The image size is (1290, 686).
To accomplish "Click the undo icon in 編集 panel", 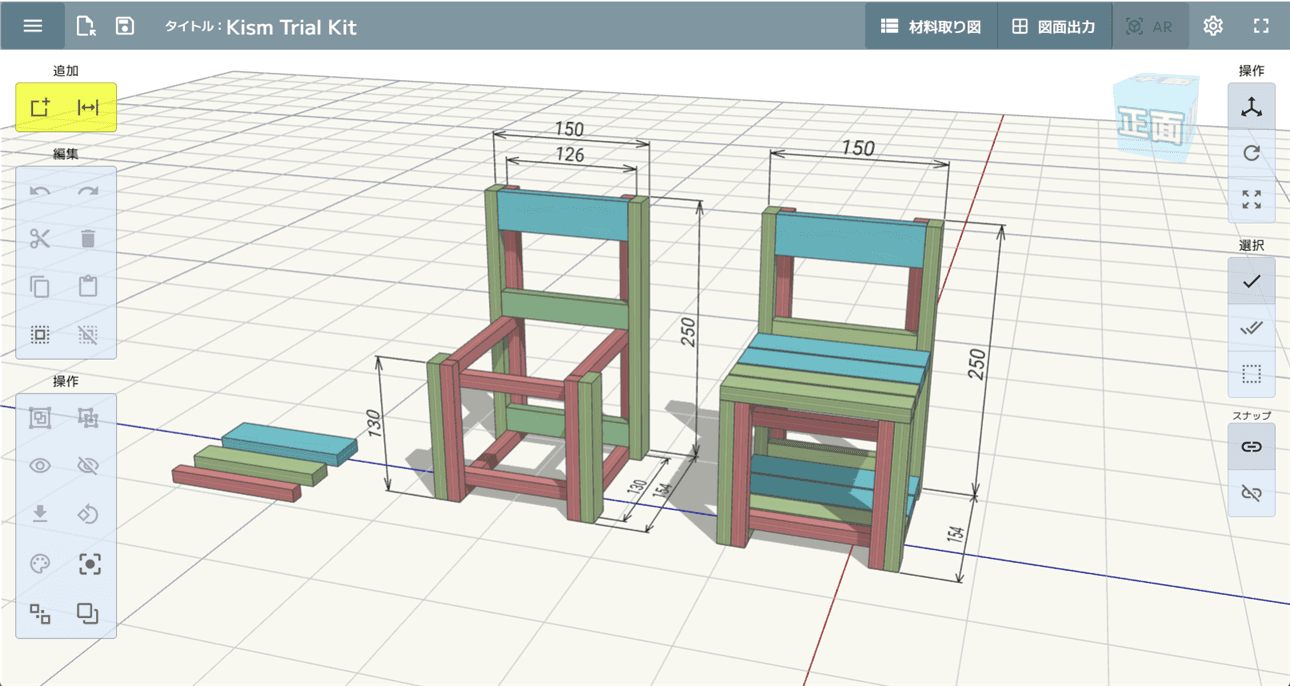I will coord(40,190).
